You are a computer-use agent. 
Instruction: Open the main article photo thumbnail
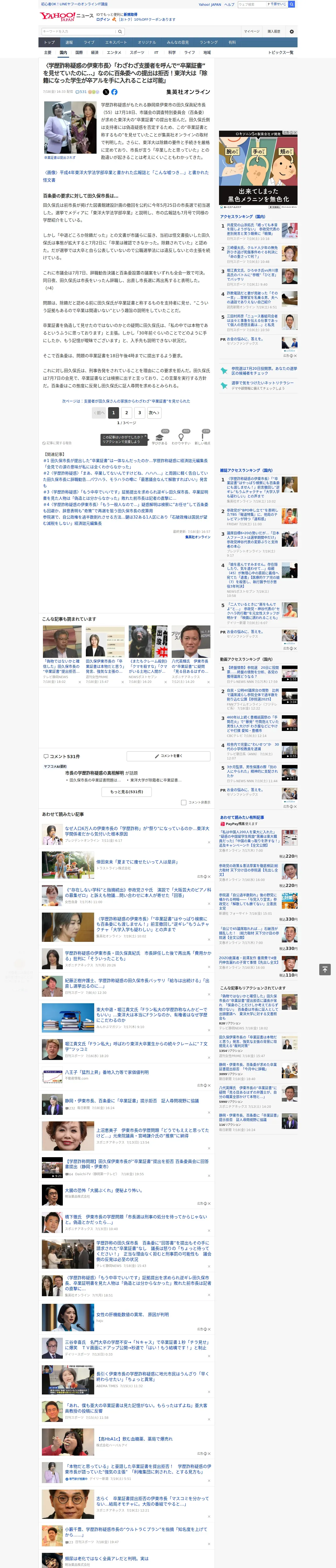click(70, 127)
